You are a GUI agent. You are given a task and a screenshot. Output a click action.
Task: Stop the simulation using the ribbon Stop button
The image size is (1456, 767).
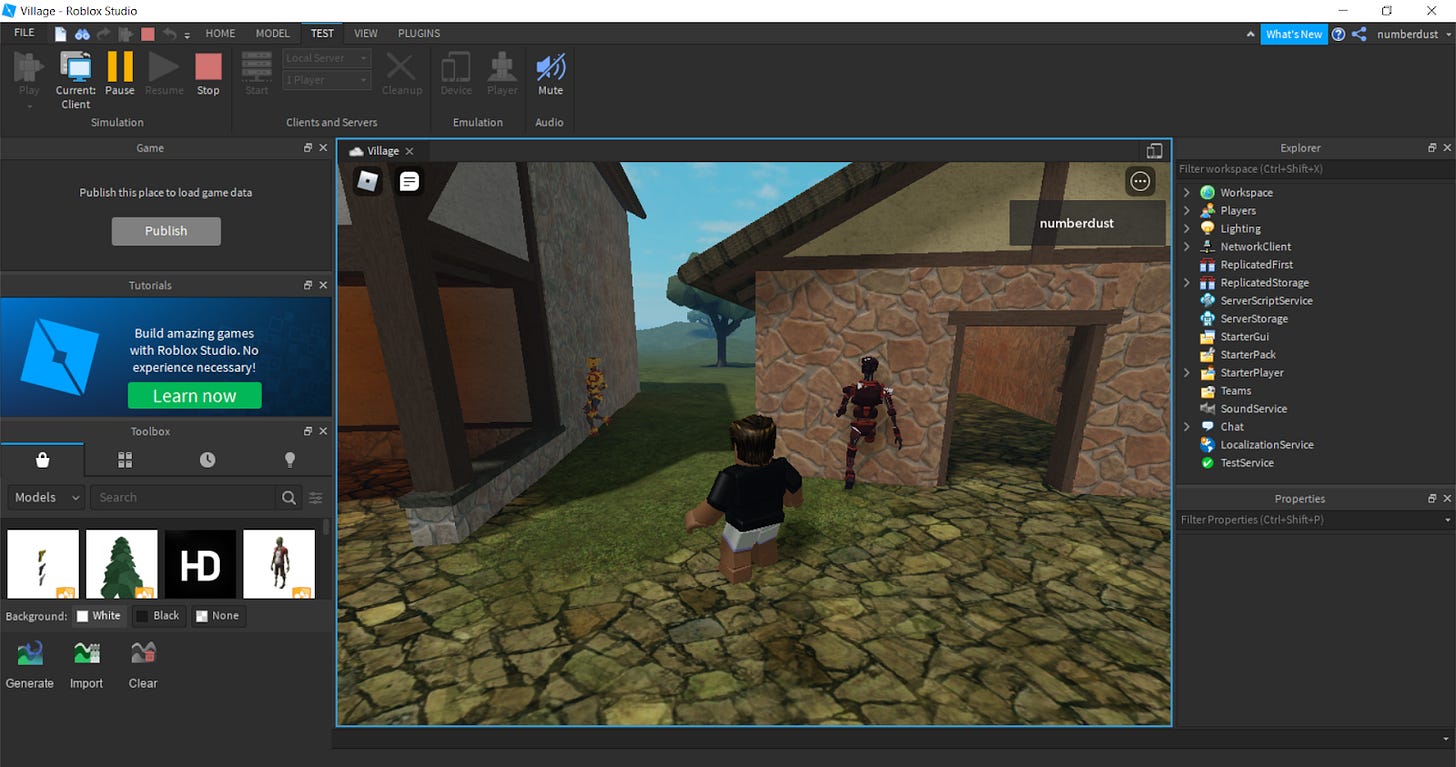click(x=208, y=74)
